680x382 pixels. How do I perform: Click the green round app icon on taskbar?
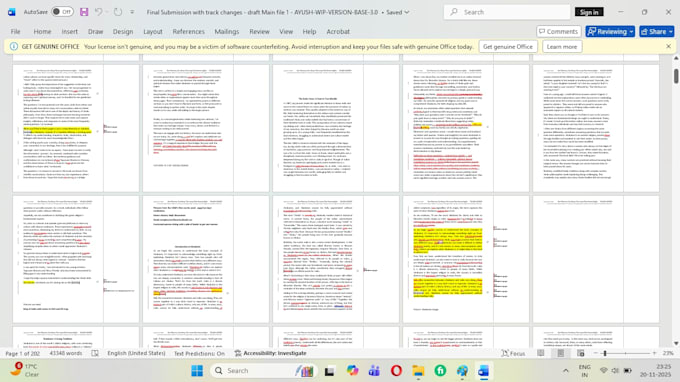click(440, 371)
